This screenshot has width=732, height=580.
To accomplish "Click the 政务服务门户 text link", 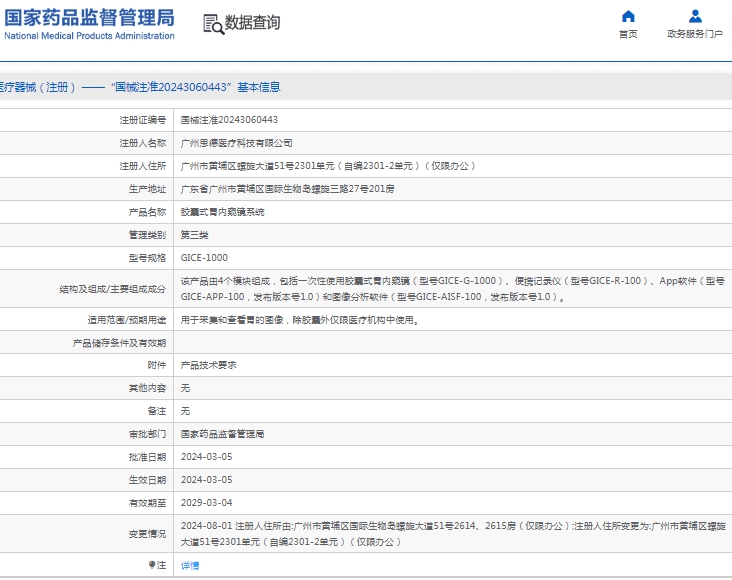I will (695, 34).
